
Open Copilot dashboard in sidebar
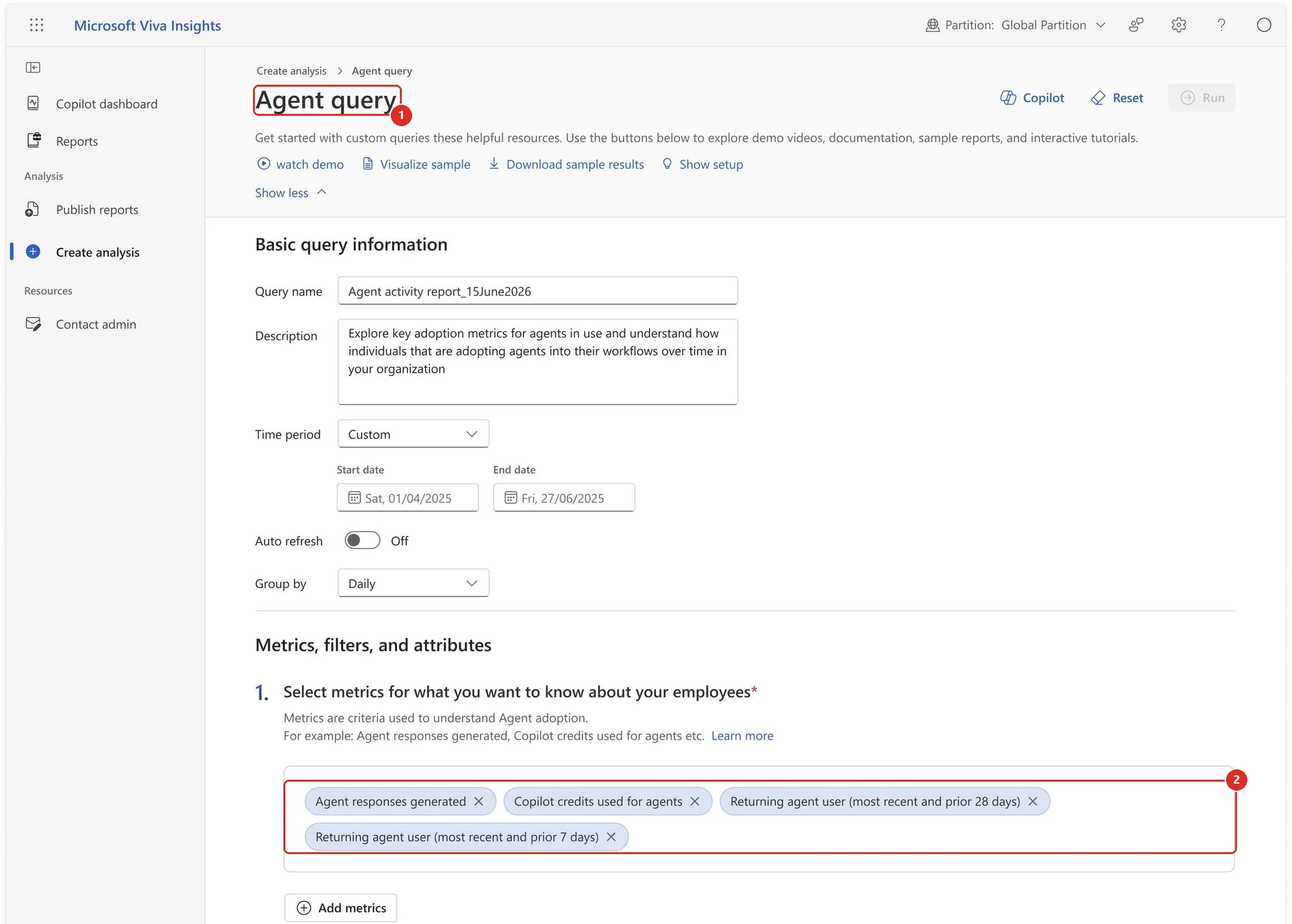(106, 104)
